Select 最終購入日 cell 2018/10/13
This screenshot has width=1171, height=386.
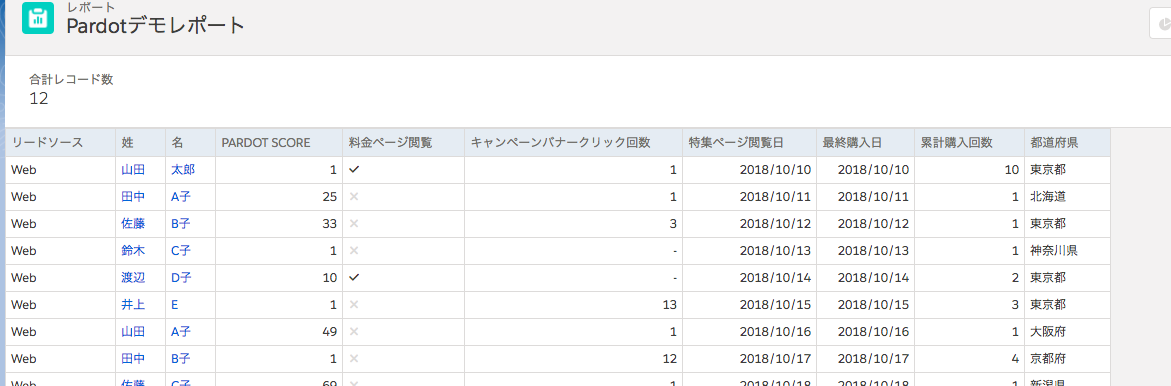[866, 250]
